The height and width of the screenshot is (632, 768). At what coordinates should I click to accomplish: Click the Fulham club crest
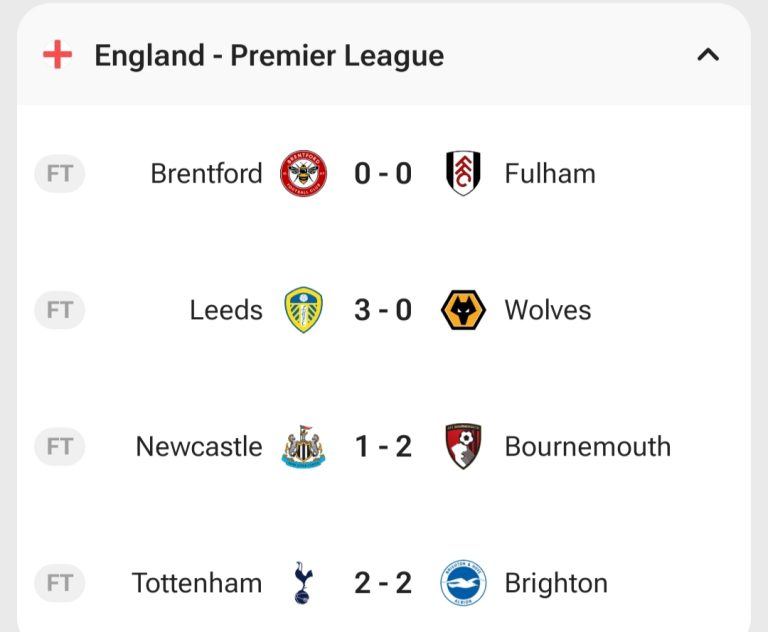pos(463,173)
